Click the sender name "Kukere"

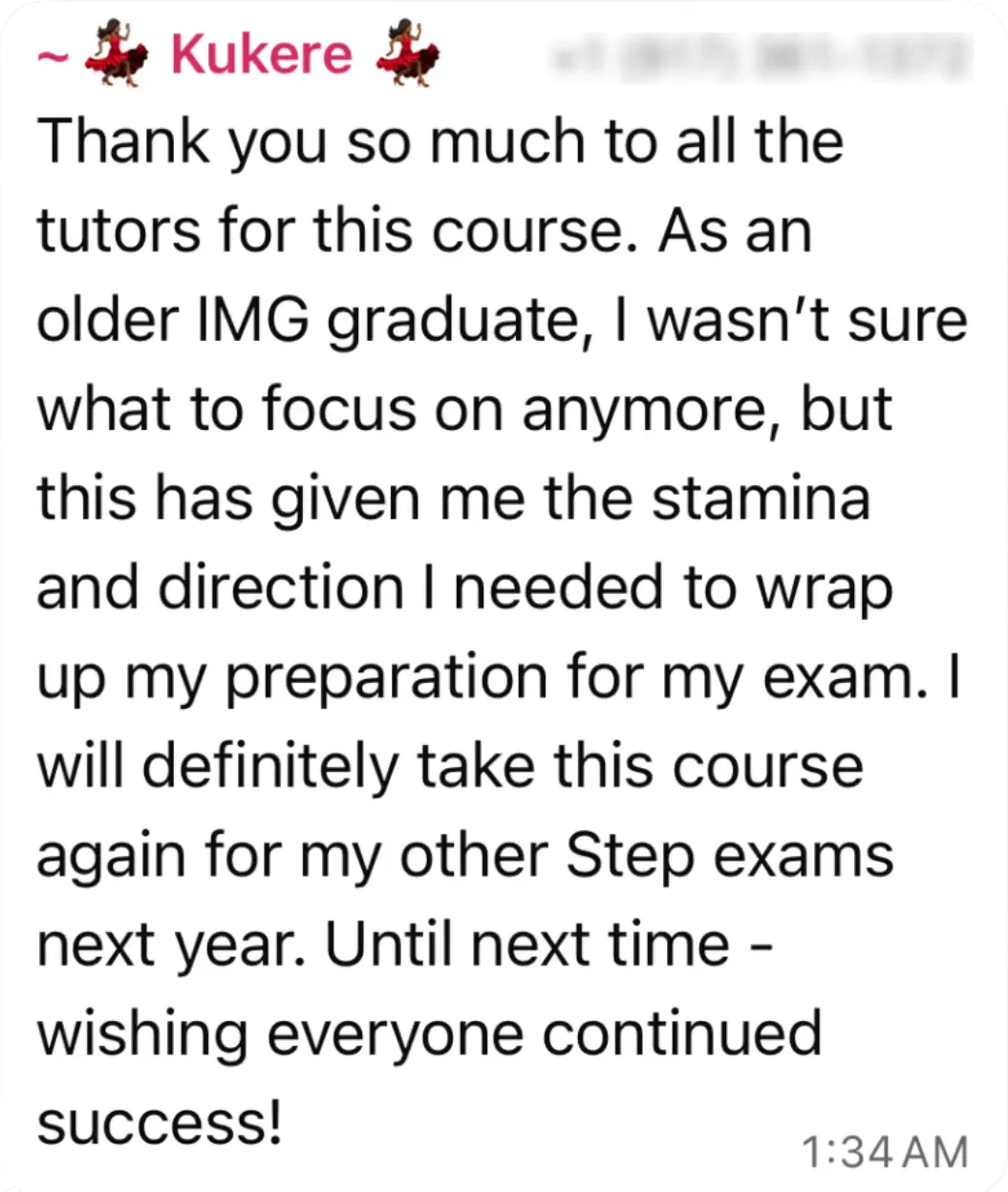[261, 54]
